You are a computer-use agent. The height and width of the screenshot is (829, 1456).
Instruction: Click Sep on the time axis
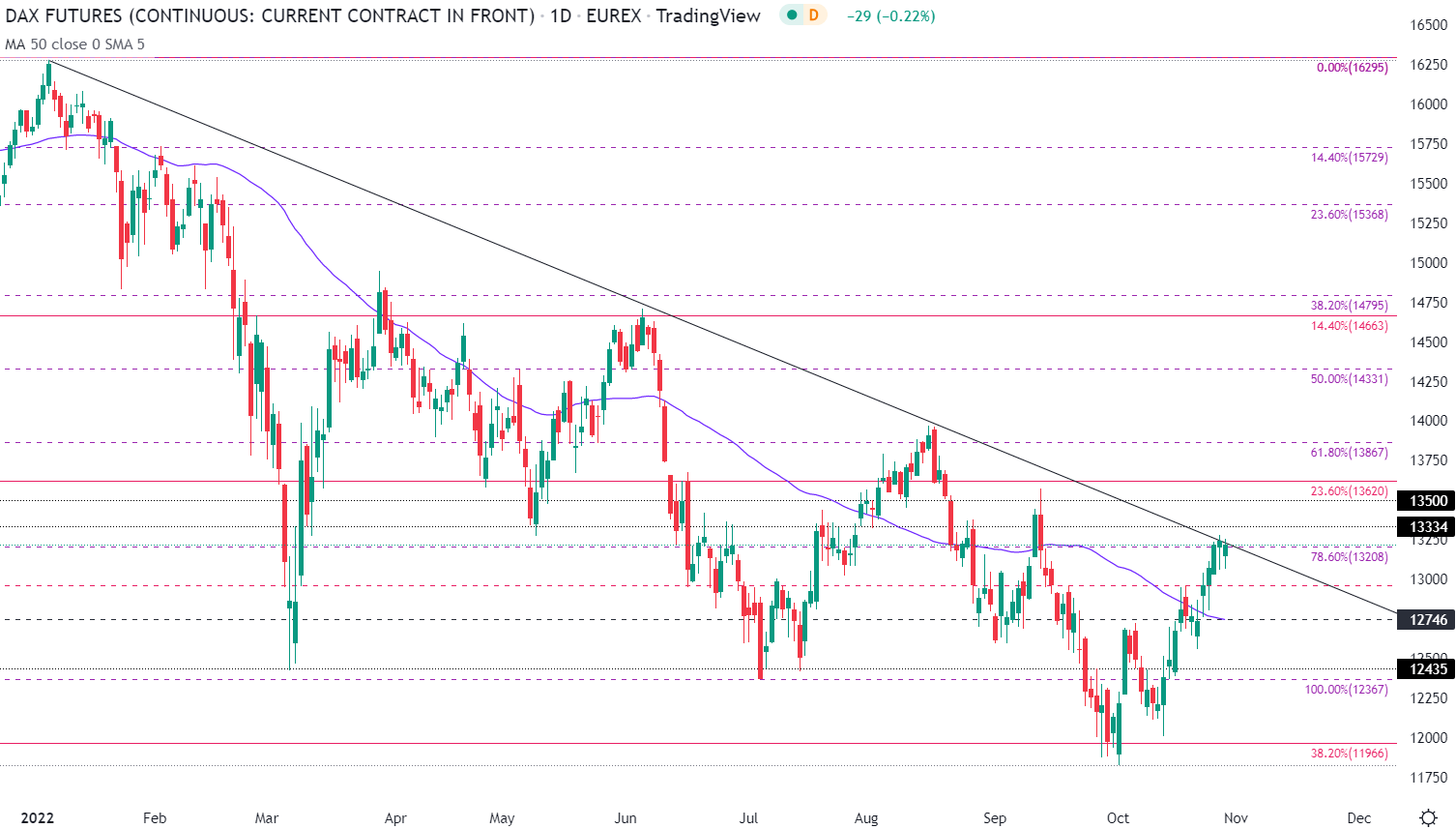pyautogui.click(x=995, y=818)
